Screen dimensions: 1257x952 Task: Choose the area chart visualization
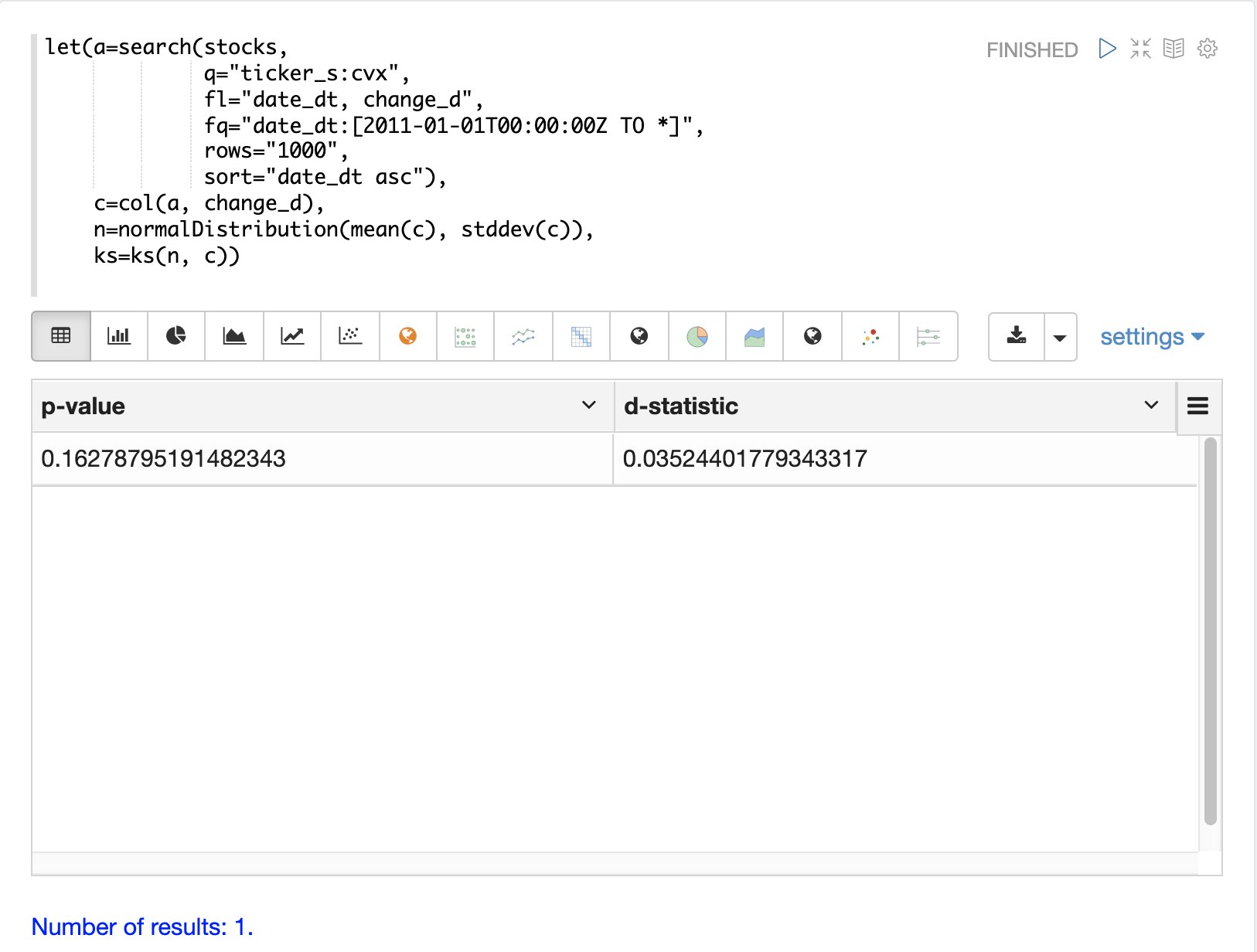234,336
